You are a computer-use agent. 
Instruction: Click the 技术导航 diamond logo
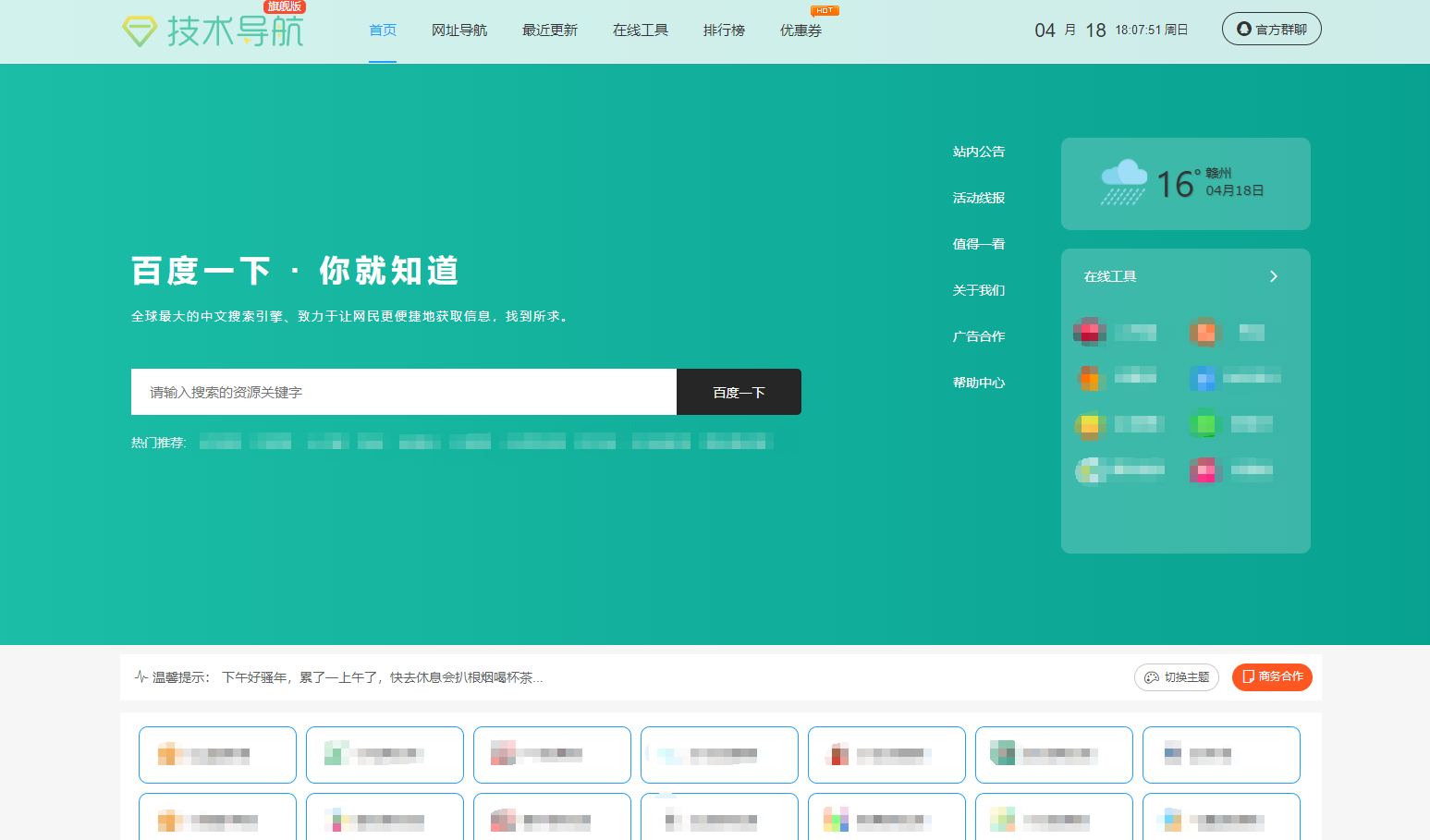pos(140,31)
